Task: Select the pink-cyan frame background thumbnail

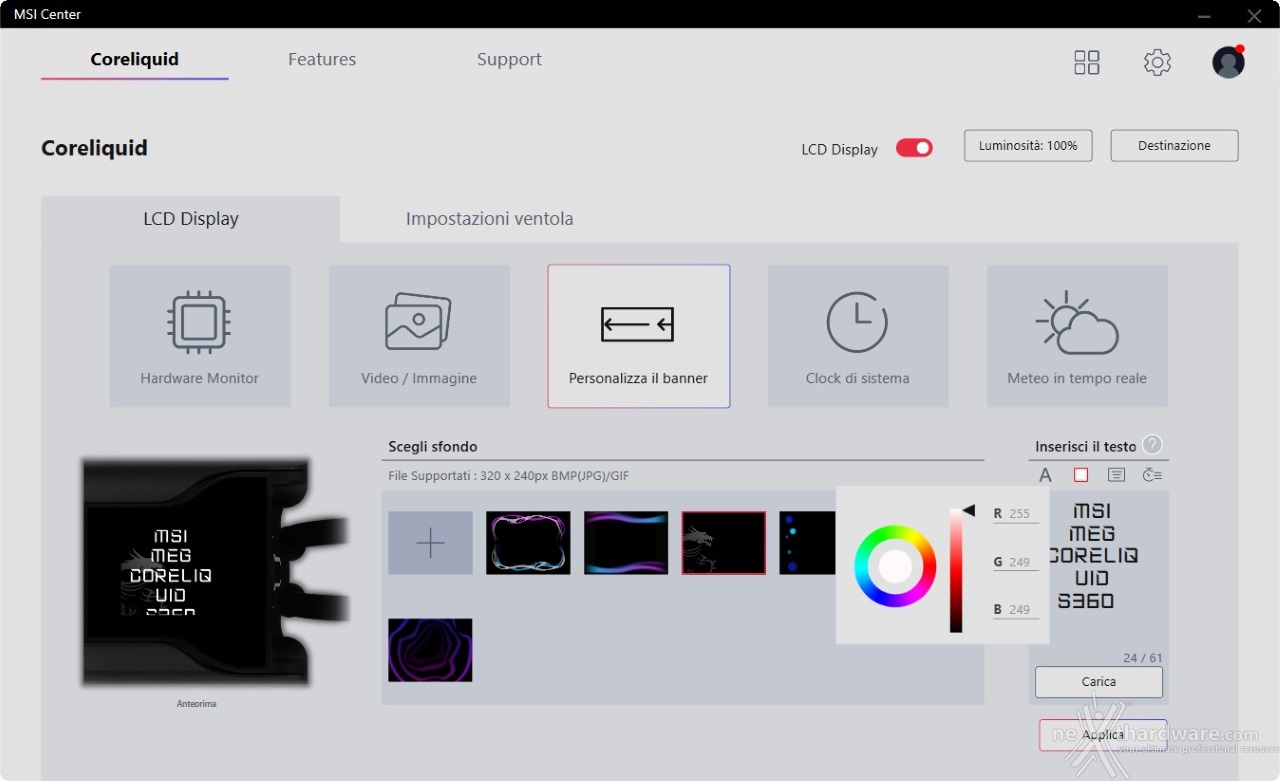Action: 529,543
